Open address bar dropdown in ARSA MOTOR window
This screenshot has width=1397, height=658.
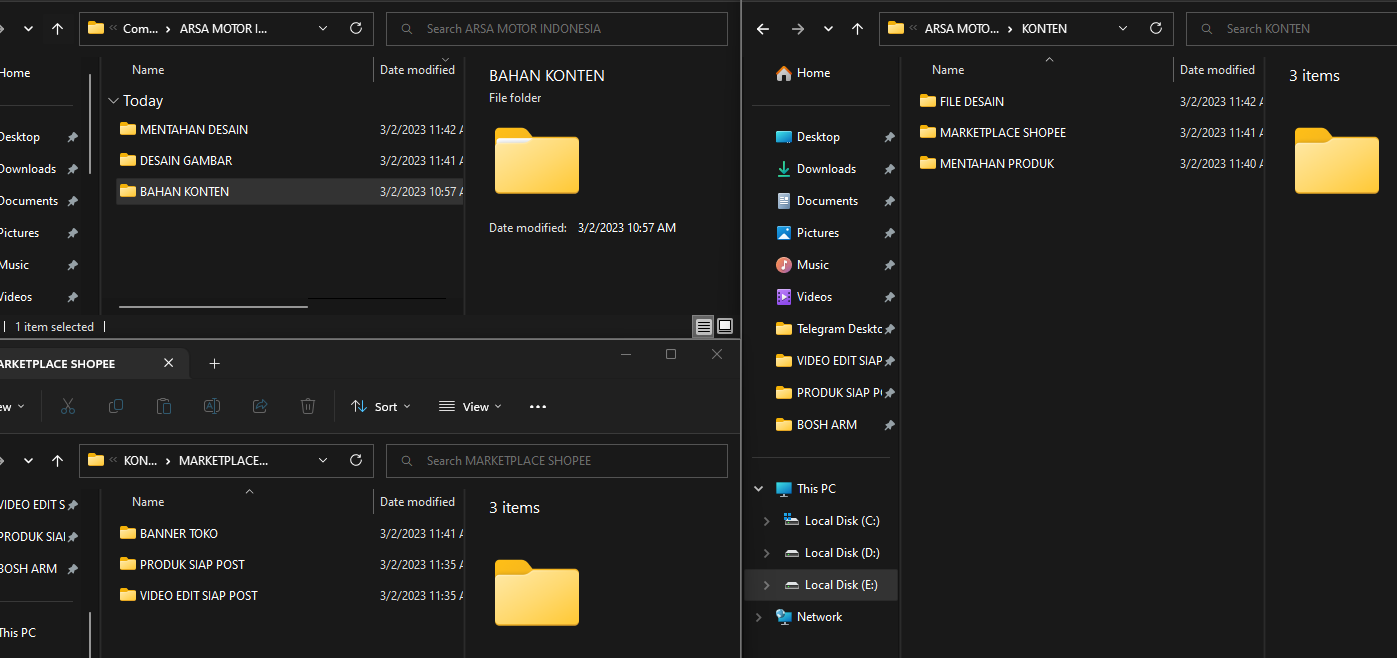tap(323, 29)
